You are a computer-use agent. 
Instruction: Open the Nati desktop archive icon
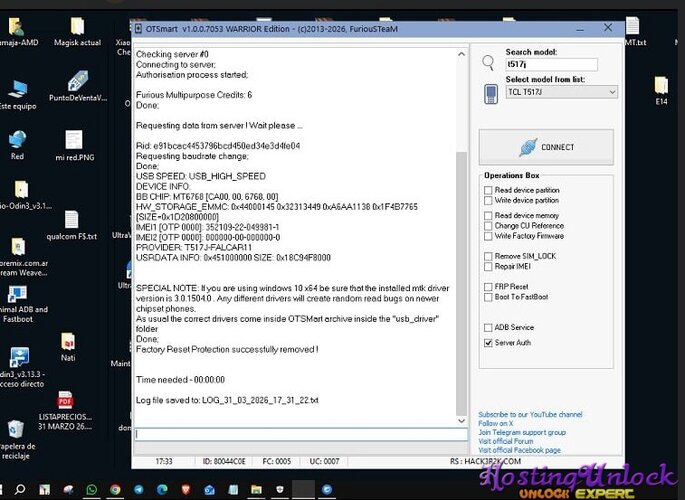(x=68, y=343)
